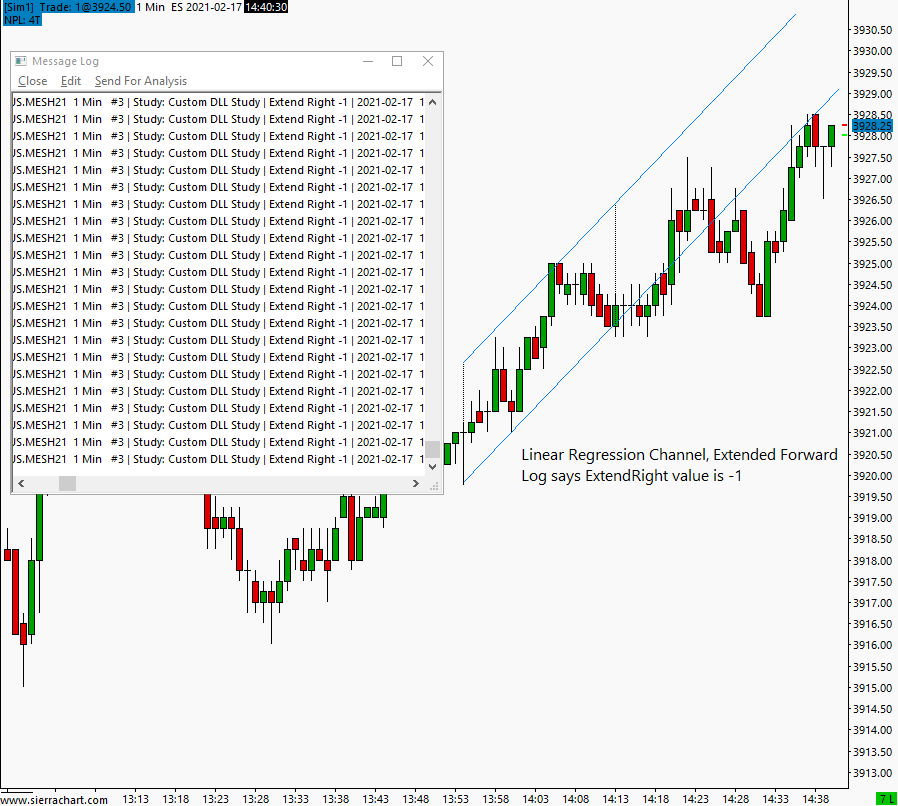Click the 13:53 time axis label
The width and height of the screenshot is (898, 806).
point(455,799)
